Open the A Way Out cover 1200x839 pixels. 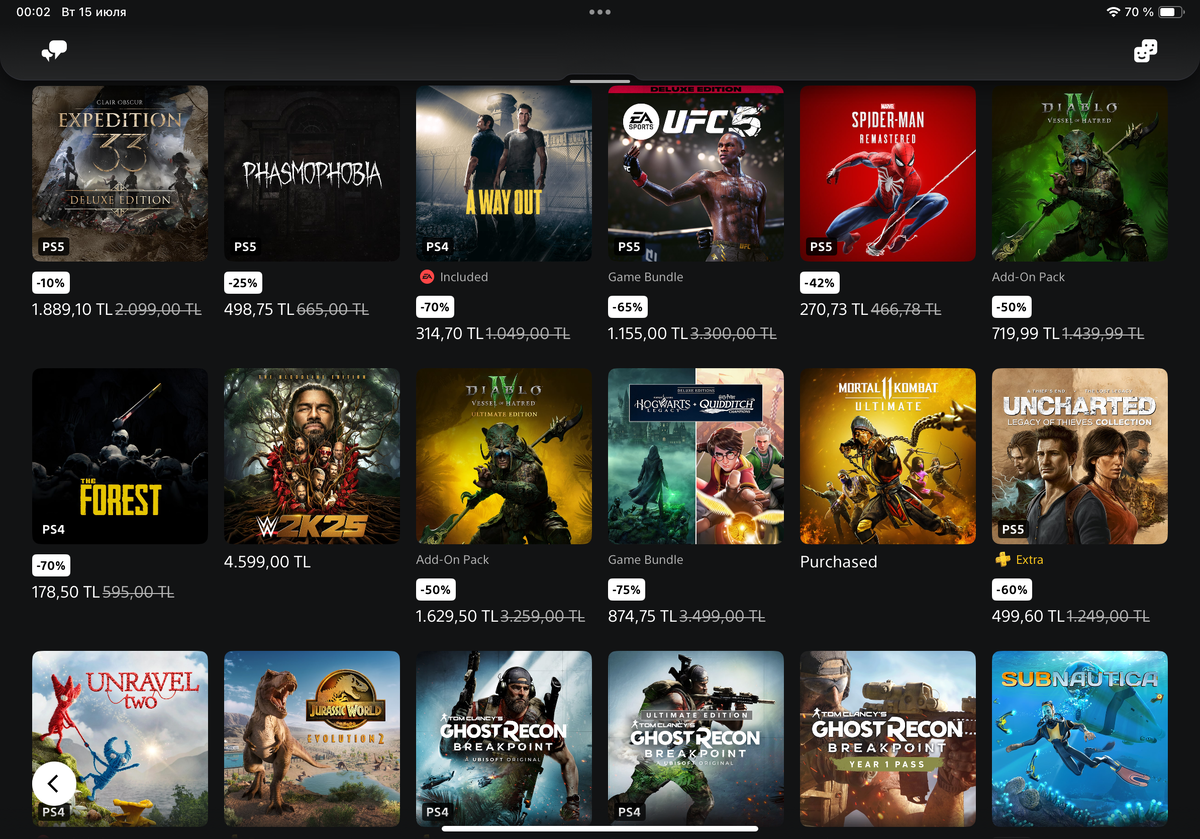[504, 174]
